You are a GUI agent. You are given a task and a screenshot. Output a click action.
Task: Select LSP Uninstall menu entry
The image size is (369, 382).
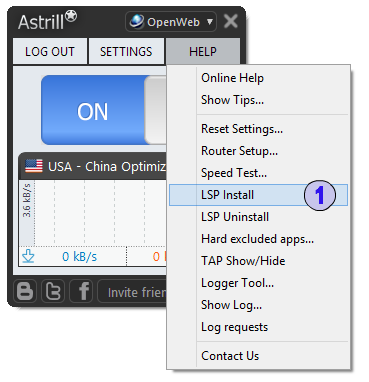258,217
